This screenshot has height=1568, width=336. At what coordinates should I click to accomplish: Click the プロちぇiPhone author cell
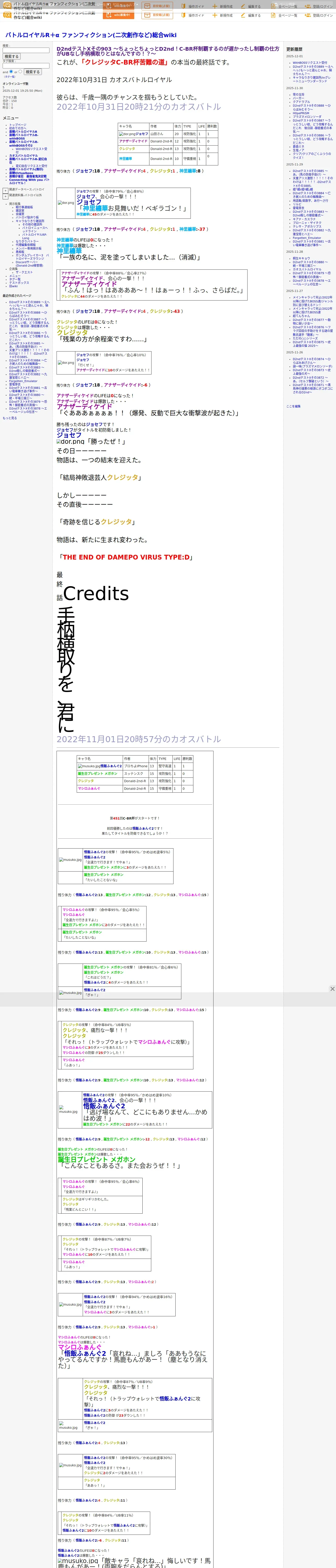click(x=136, y=766)
